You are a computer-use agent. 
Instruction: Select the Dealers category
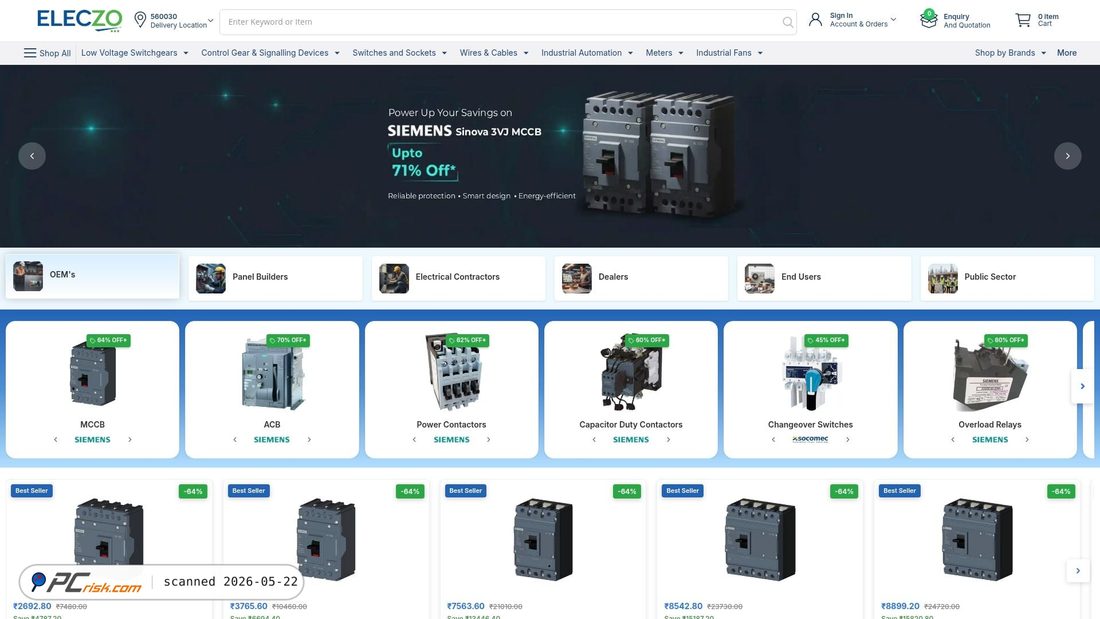[641, 277]
